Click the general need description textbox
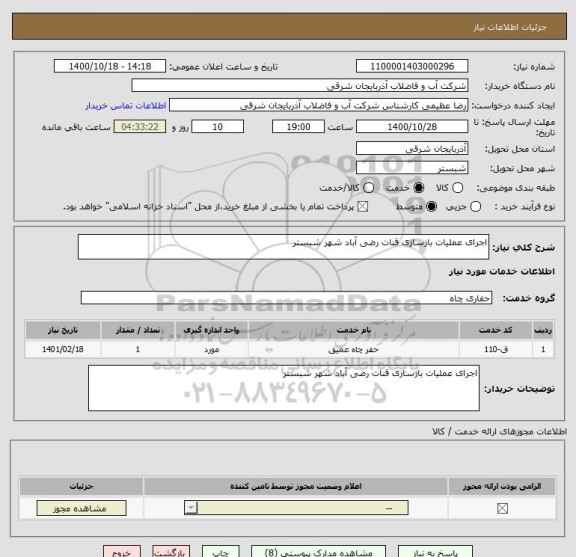 coord(283,247)
